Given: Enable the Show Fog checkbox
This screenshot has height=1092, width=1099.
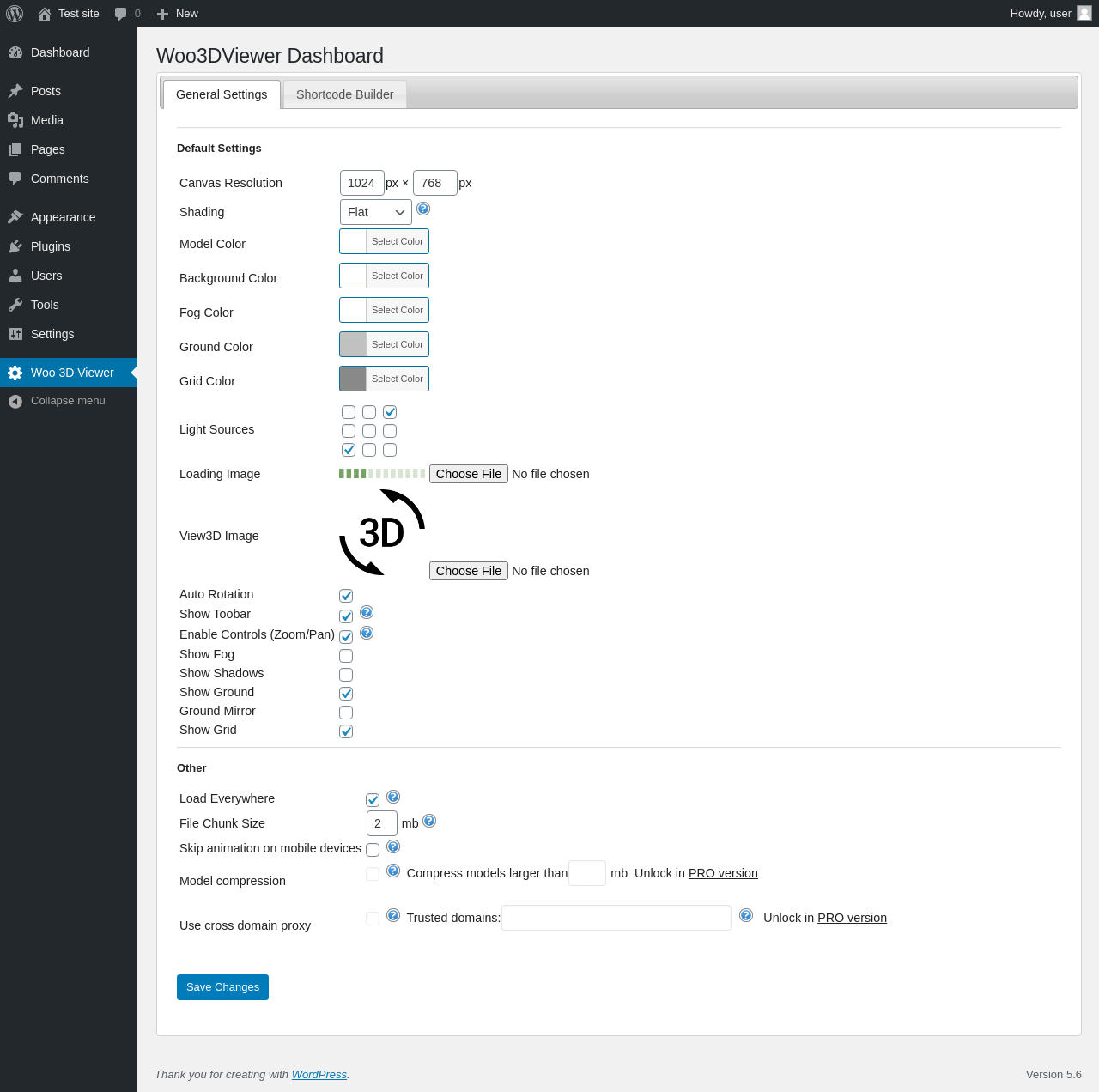Looking at the screenshot, I should coord(346,656).
